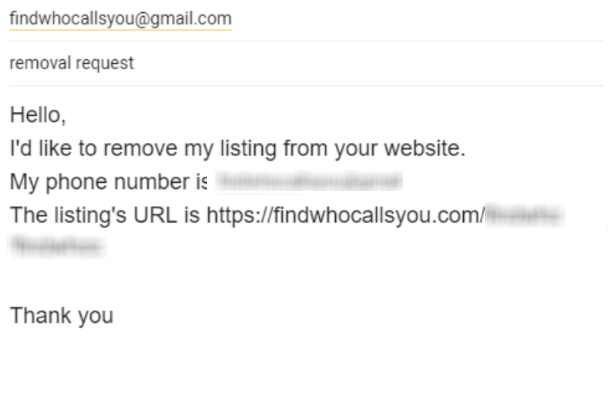Click the findwhocallsyou@gmail.com recipient address
The height and width of the screenshot is (407, 608).
click(120, 19)
